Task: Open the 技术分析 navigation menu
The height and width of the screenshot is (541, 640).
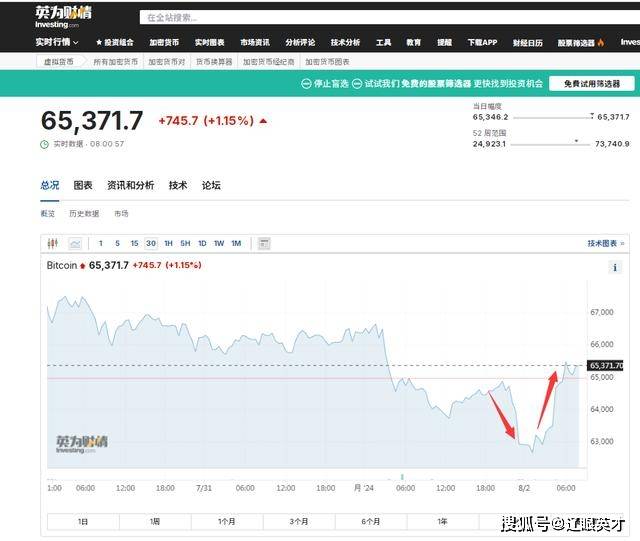Action: 345,43
